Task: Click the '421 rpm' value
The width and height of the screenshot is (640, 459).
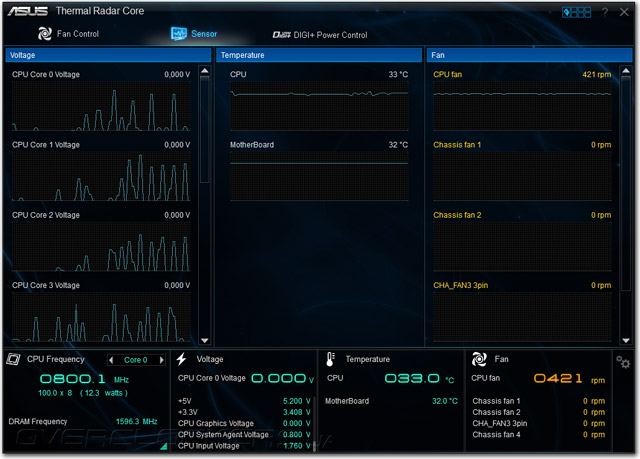Action: (x=597, y=74)
